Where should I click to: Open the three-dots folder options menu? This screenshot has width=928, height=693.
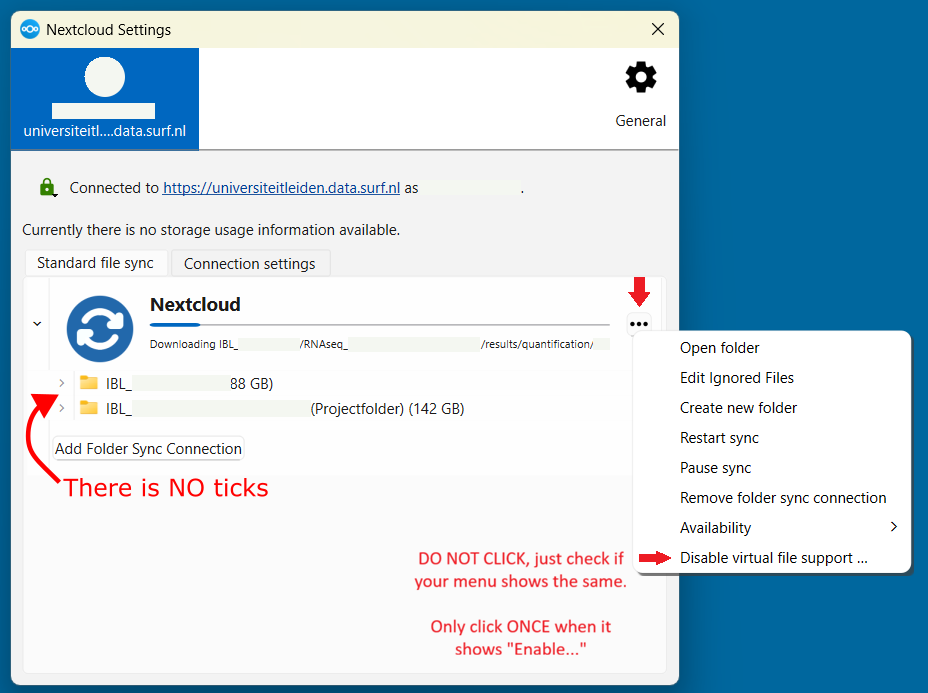coord(639,324)
